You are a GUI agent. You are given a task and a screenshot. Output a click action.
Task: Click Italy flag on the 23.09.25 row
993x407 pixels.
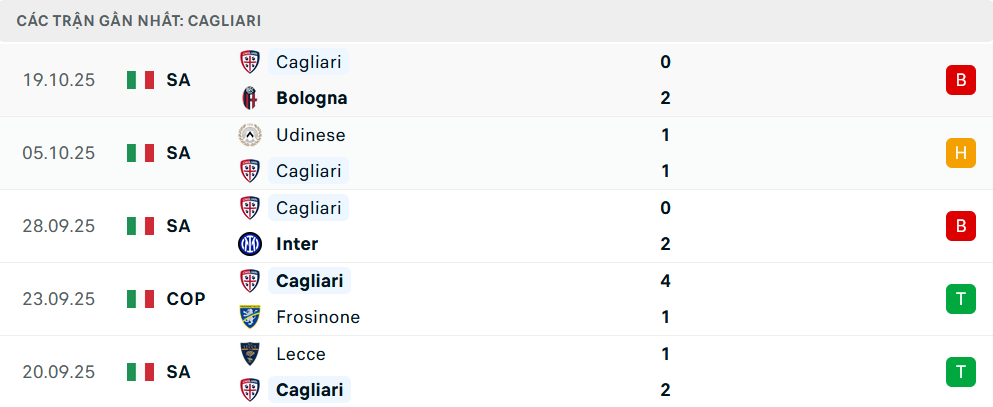click(140, 299)
